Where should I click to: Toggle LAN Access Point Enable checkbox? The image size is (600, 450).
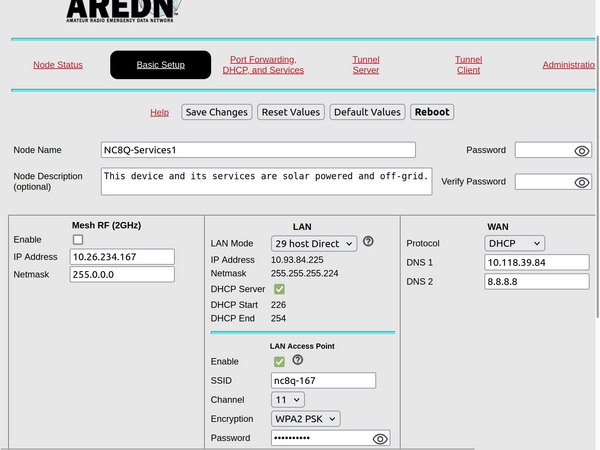coord(279,362)
